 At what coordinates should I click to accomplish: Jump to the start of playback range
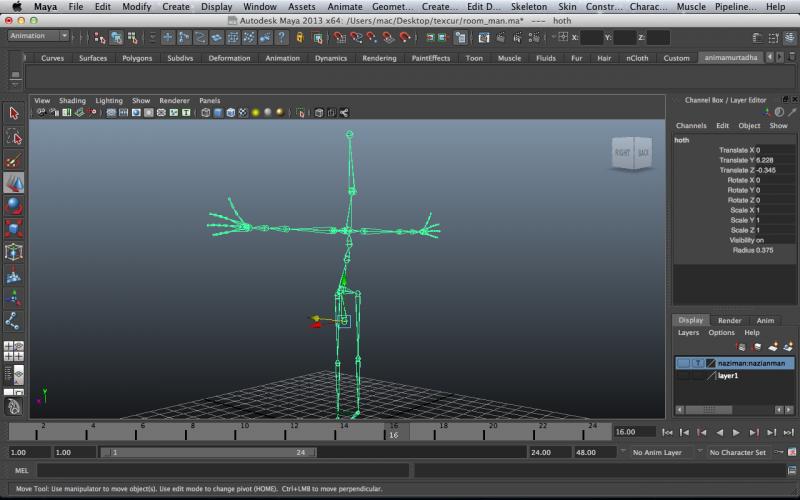[x=668, y=432]
